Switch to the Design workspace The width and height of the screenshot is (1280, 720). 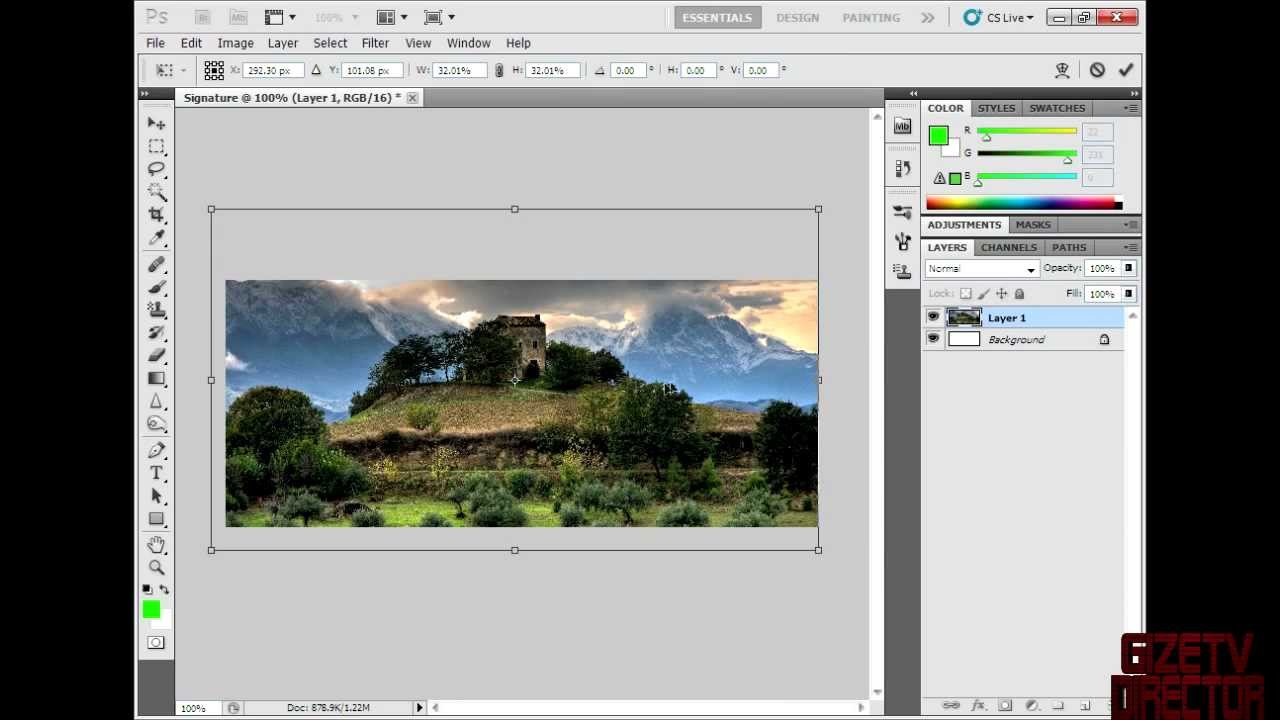click(x=797, y=17)
